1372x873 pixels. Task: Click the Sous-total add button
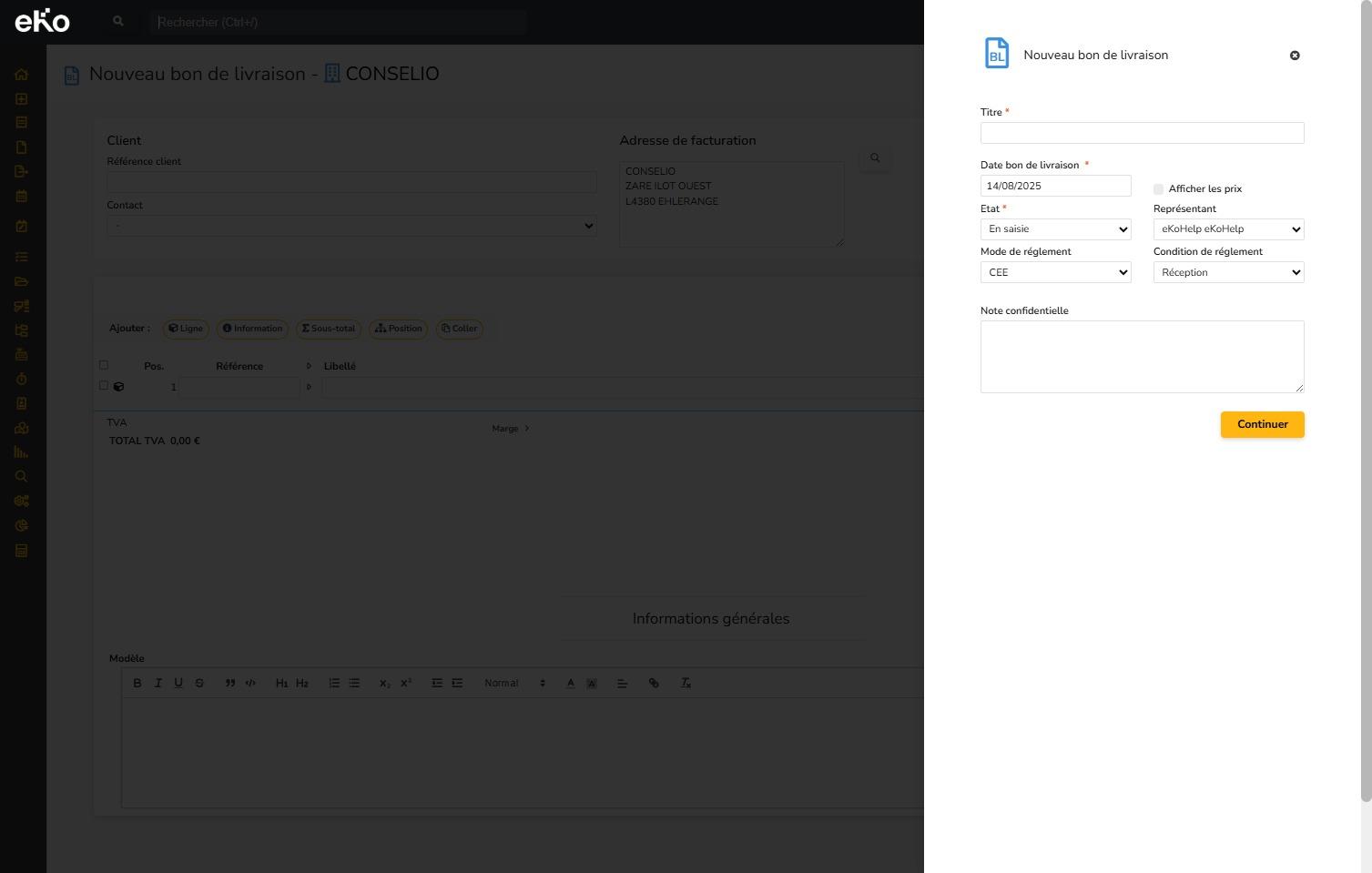(329, 329)
